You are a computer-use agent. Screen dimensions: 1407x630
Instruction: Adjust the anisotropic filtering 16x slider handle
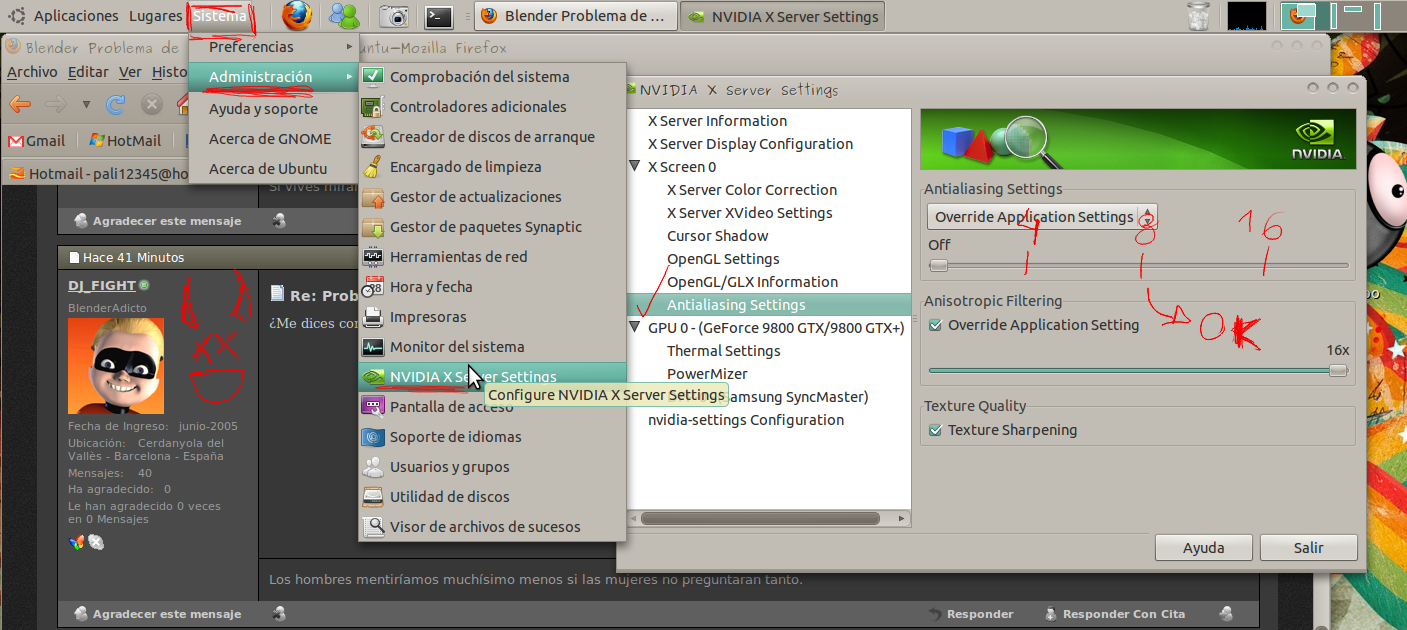point(1338,370)
